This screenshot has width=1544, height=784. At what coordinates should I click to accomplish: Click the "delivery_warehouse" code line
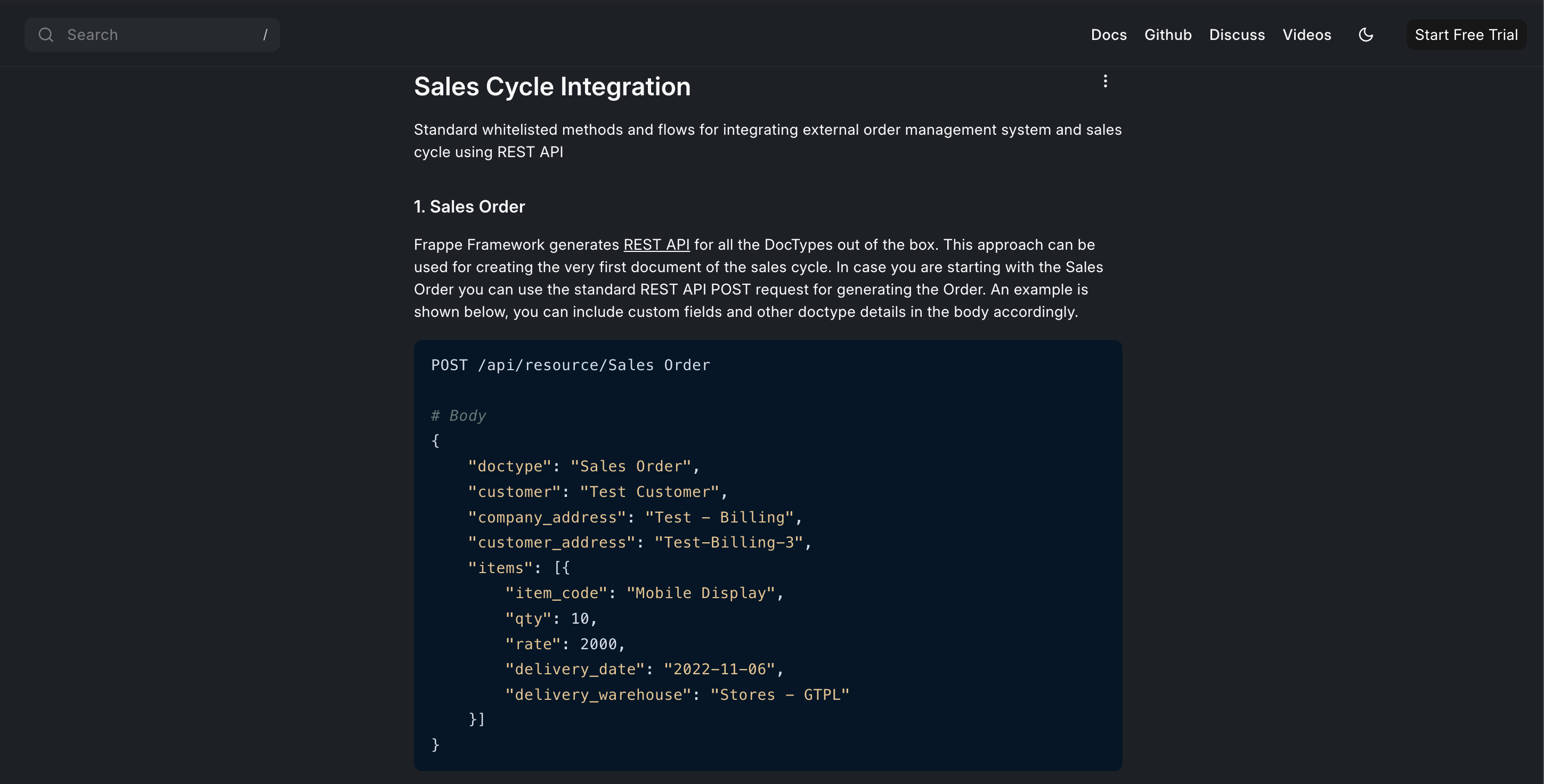pos(677,695)
